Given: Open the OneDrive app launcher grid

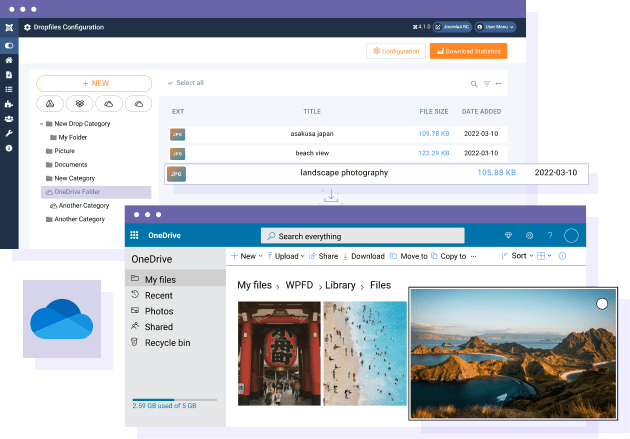Looking at the screenshot, I should point(134,235).
